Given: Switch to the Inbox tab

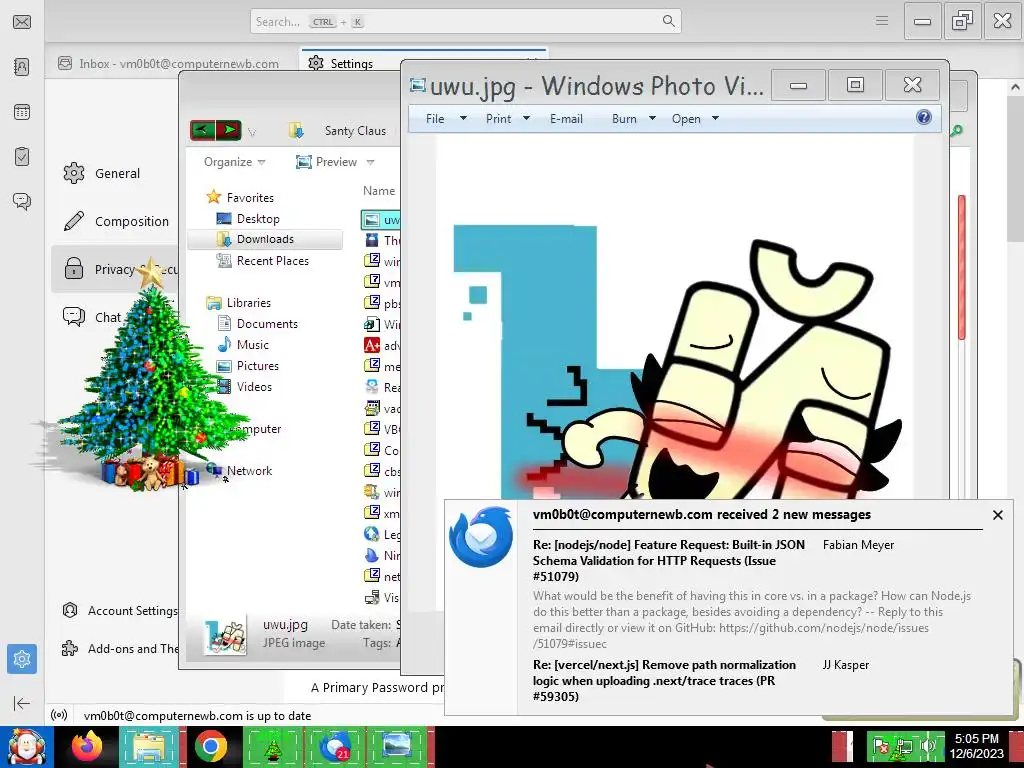Looking at the screenshot, I should (x=169, y=63).
